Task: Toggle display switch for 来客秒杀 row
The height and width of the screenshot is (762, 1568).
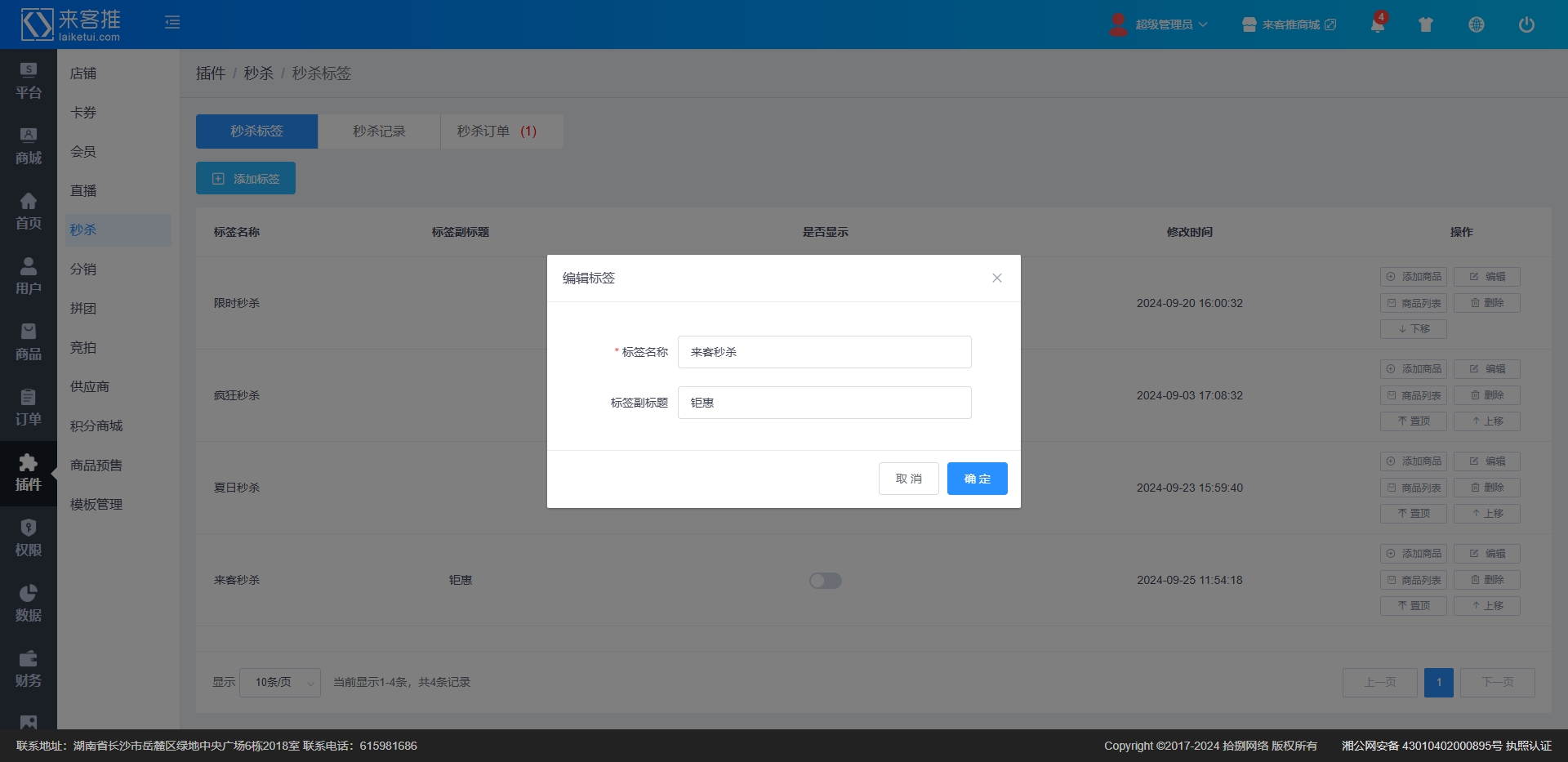Action: 825,581
